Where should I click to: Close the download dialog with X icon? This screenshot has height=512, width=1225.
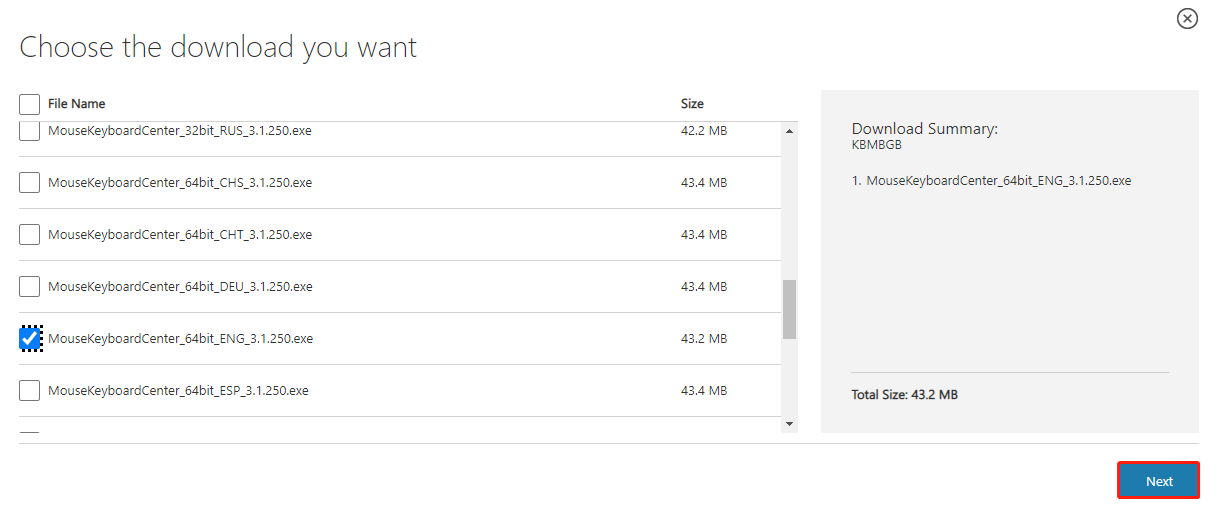pos(1187,18)
